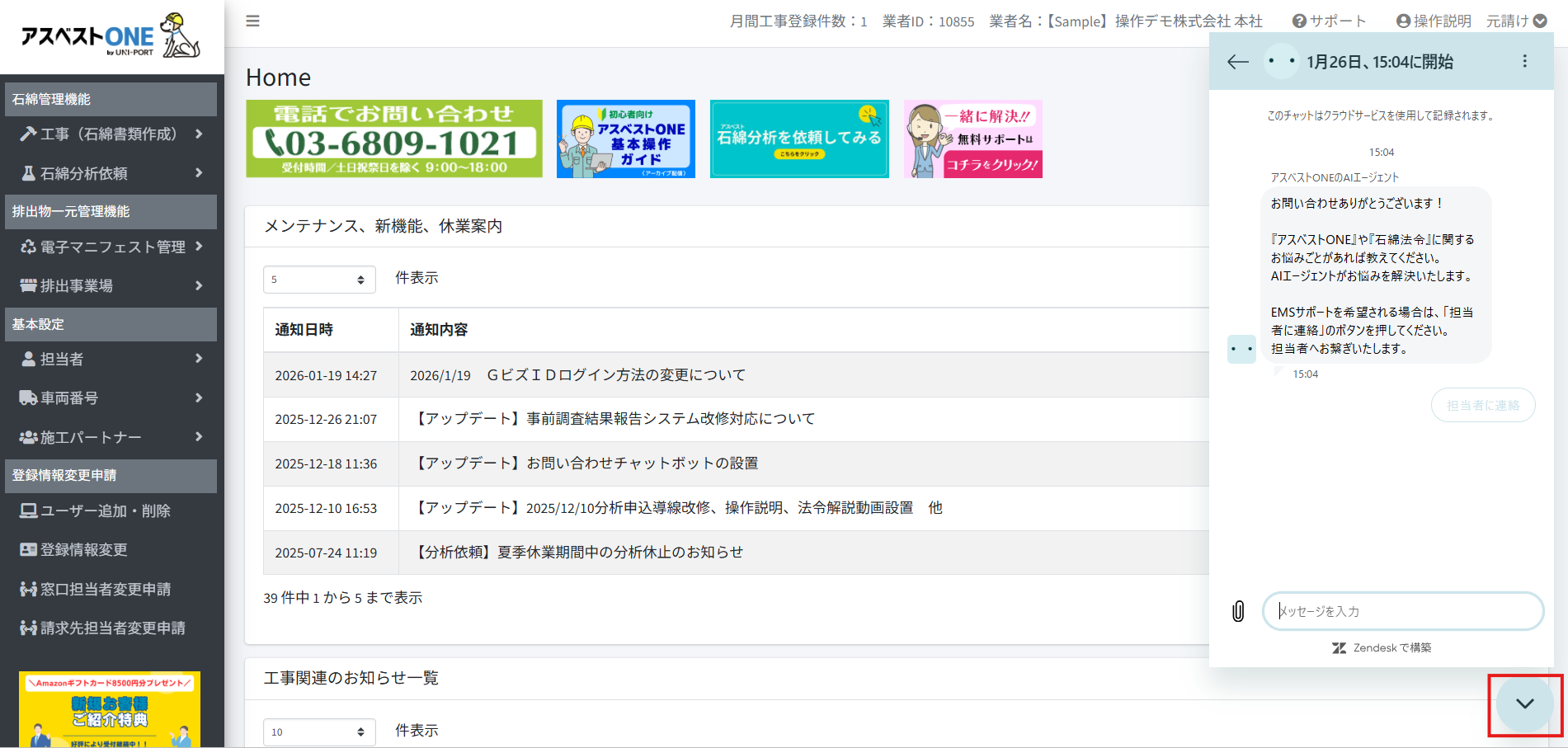Screen dimensions: 1568x748
Task: Open the サポート help icon link
Action: click(1329, 21)
